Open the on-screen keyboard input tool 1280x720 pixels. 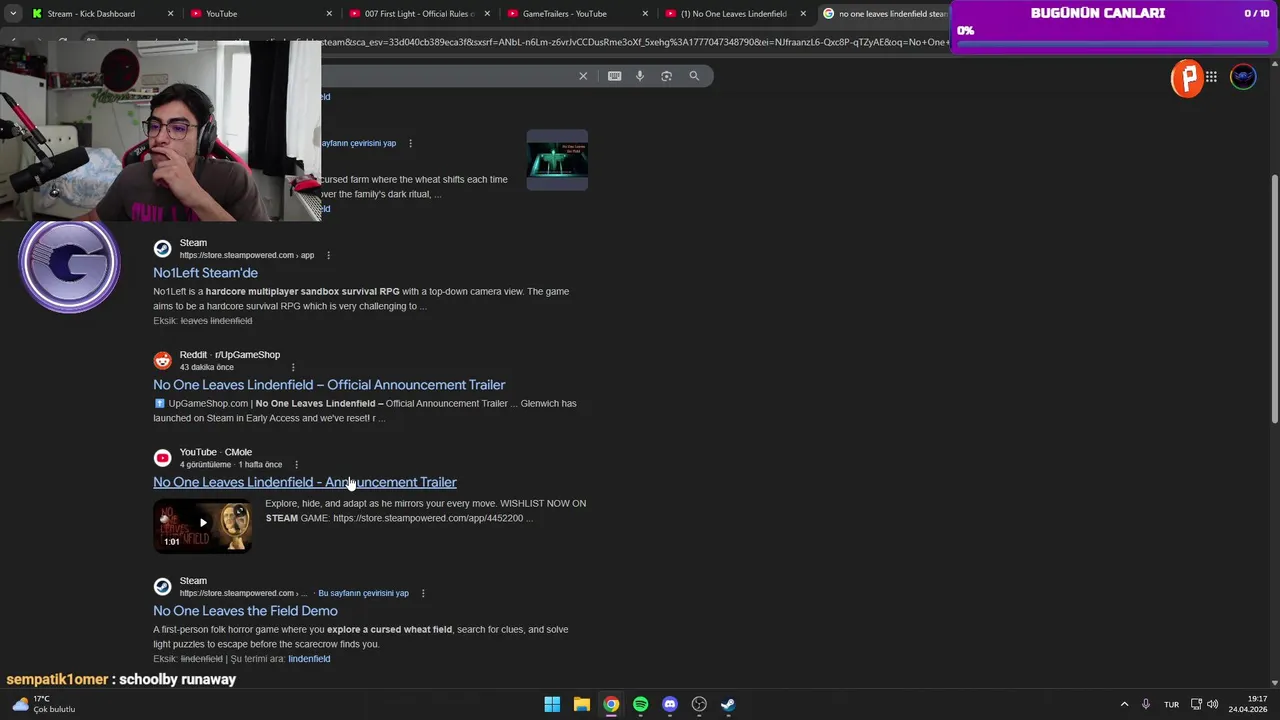tap(614, 76)
